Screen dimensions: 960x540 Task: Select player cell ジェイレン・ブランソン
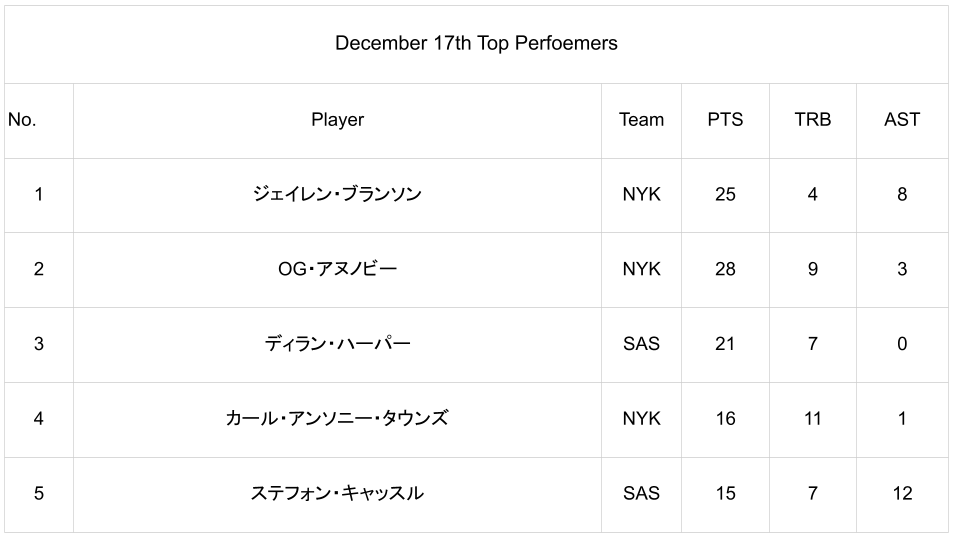pyautogui.click(x=337, y=194)
